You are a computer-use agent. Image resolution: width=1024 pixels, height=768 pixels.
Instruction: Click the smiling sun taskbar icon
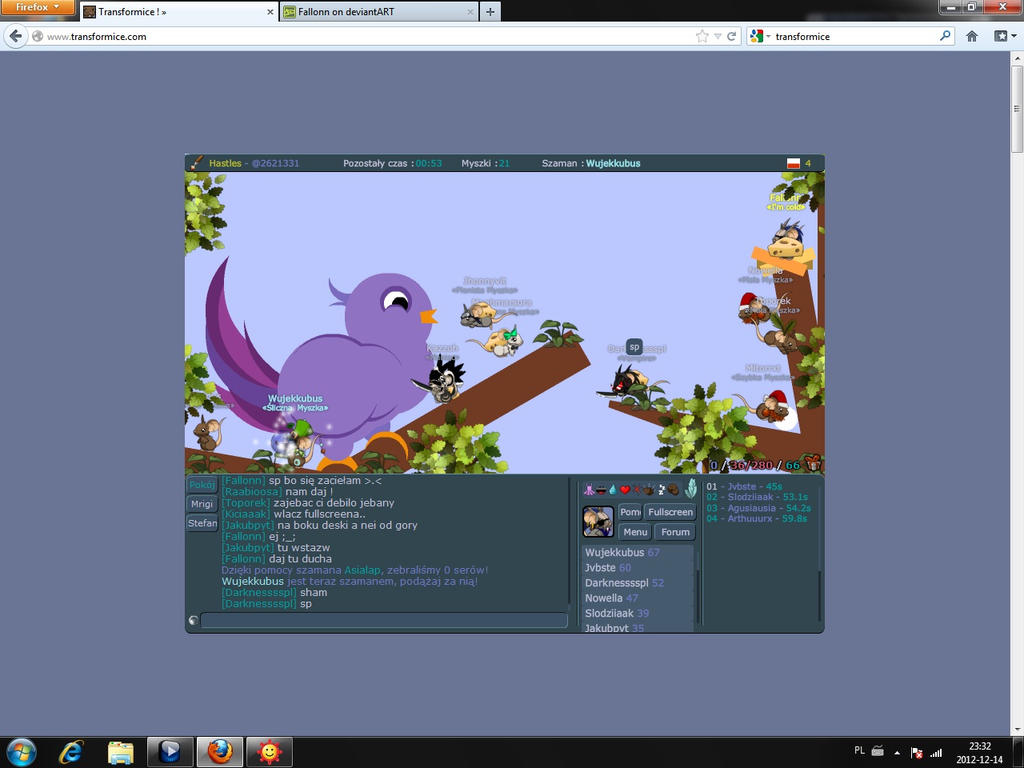point(269,752)
